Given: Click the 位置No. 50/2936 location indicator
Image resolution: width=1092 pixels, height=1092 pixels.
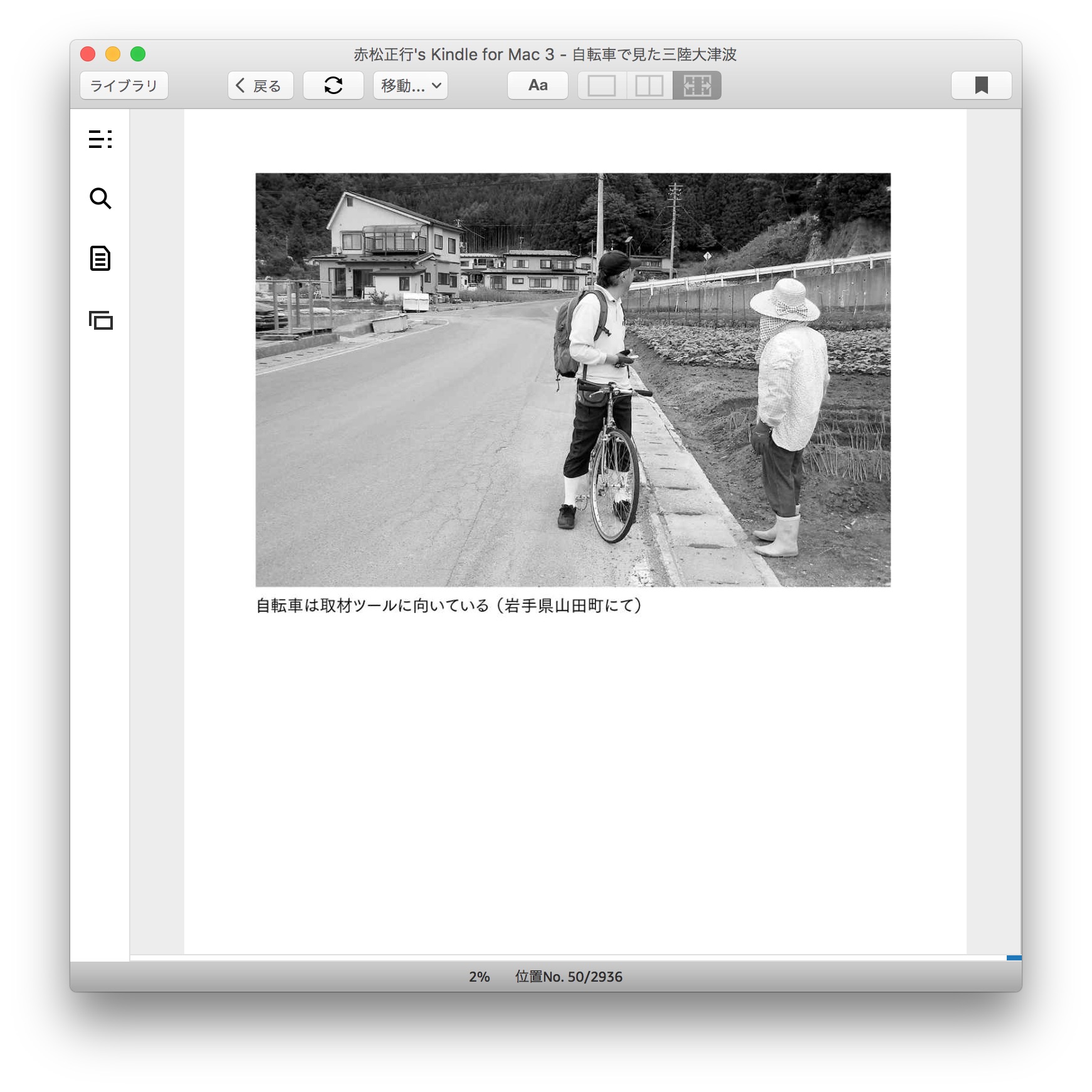Looking at the screenshot, I should tap(569, 977).
